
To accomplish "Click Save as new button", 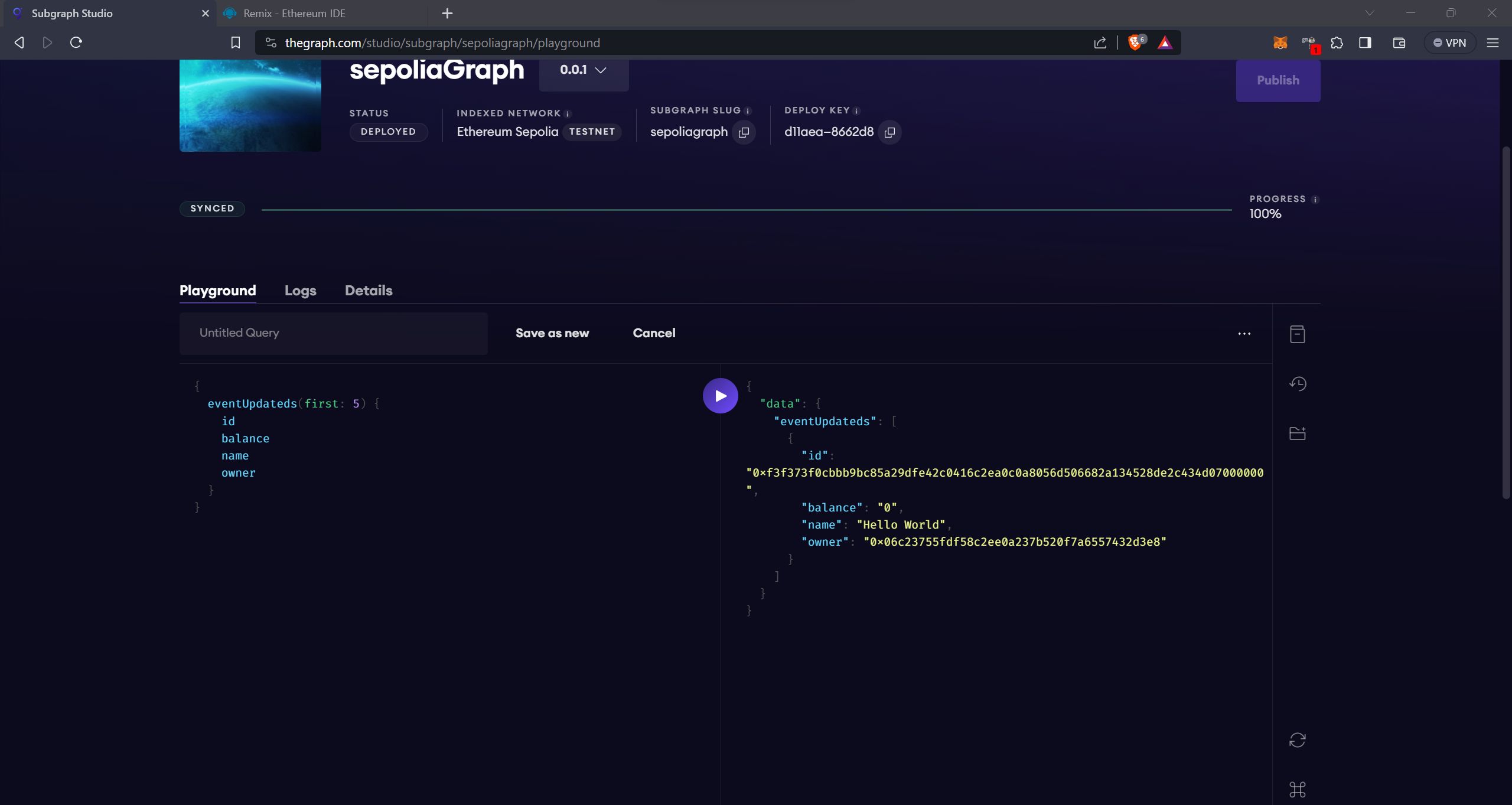I will 551,333.
